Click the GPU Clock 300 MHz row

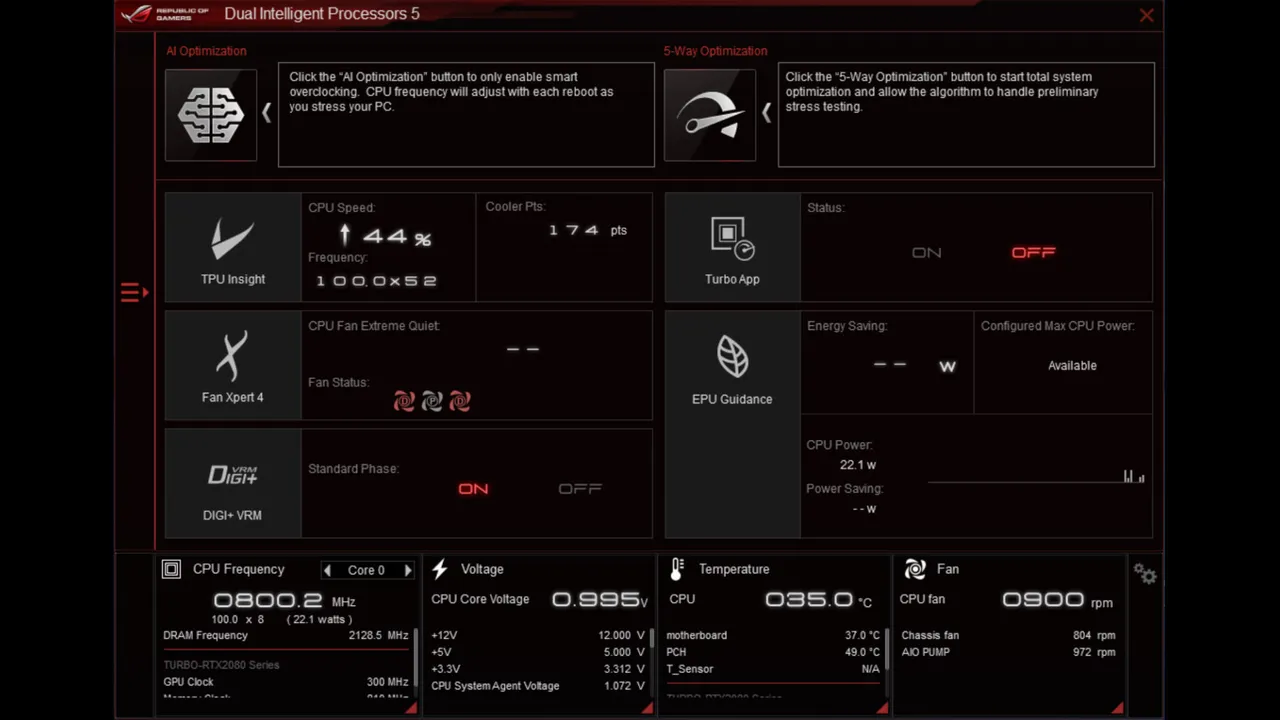(x=286, y=682)
